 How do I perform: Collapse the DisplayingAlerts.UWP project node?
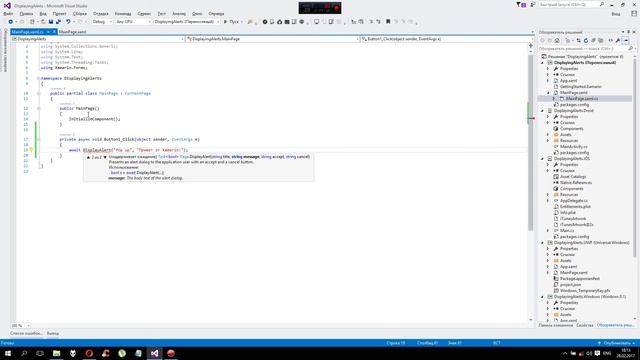[542, 243]
